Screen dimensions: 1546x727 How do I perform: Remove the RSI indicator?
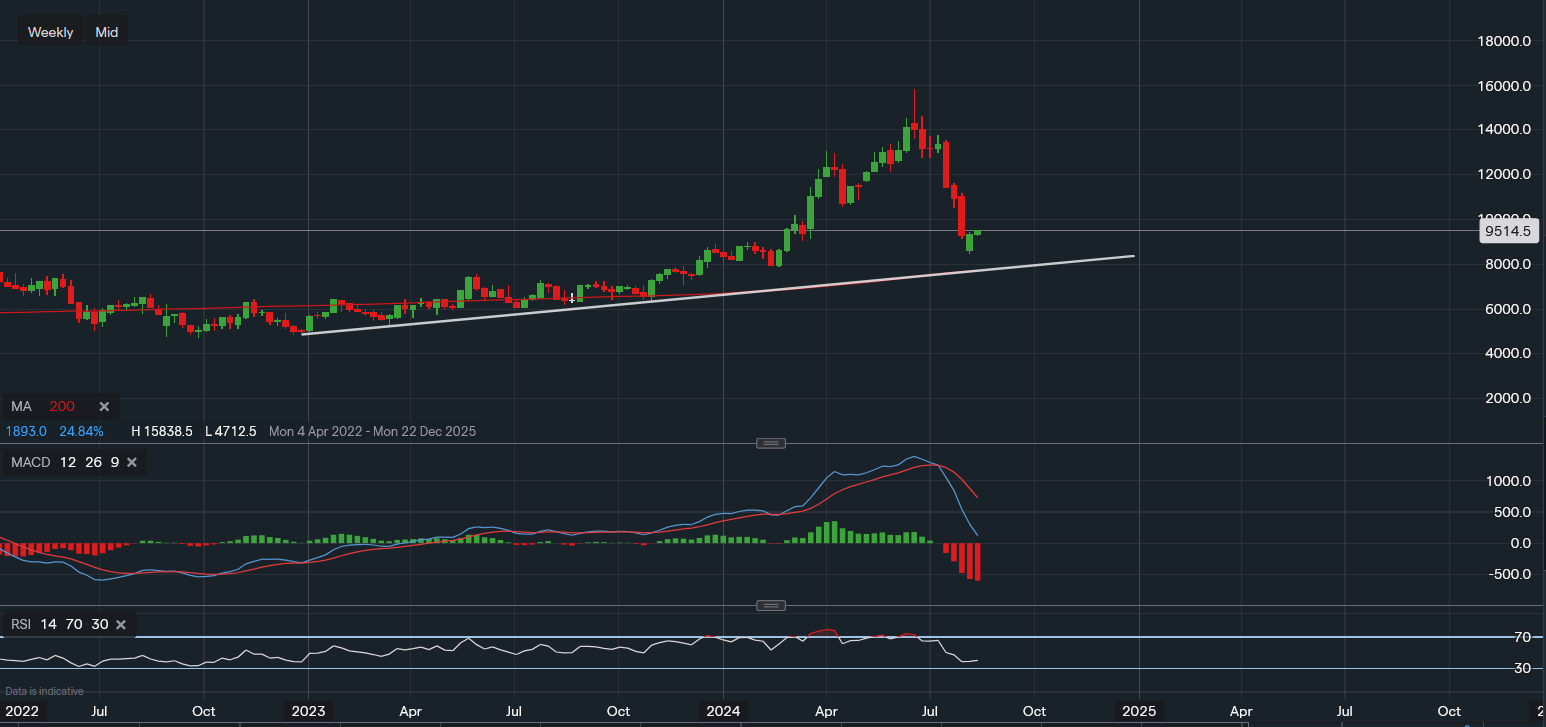[x=120, y=624]
